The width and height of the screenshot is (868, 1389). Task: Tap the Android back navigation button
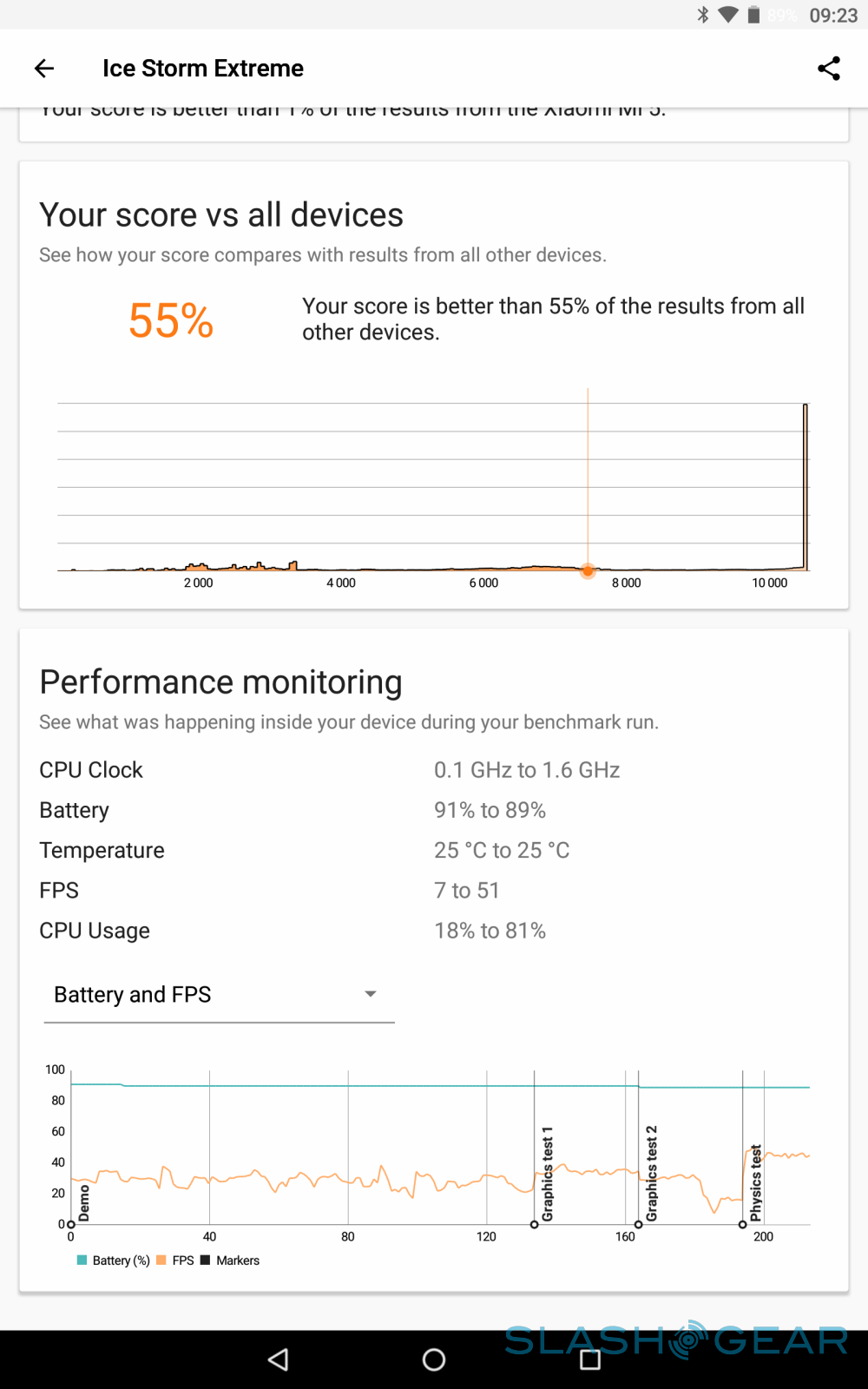point(279,1359)
